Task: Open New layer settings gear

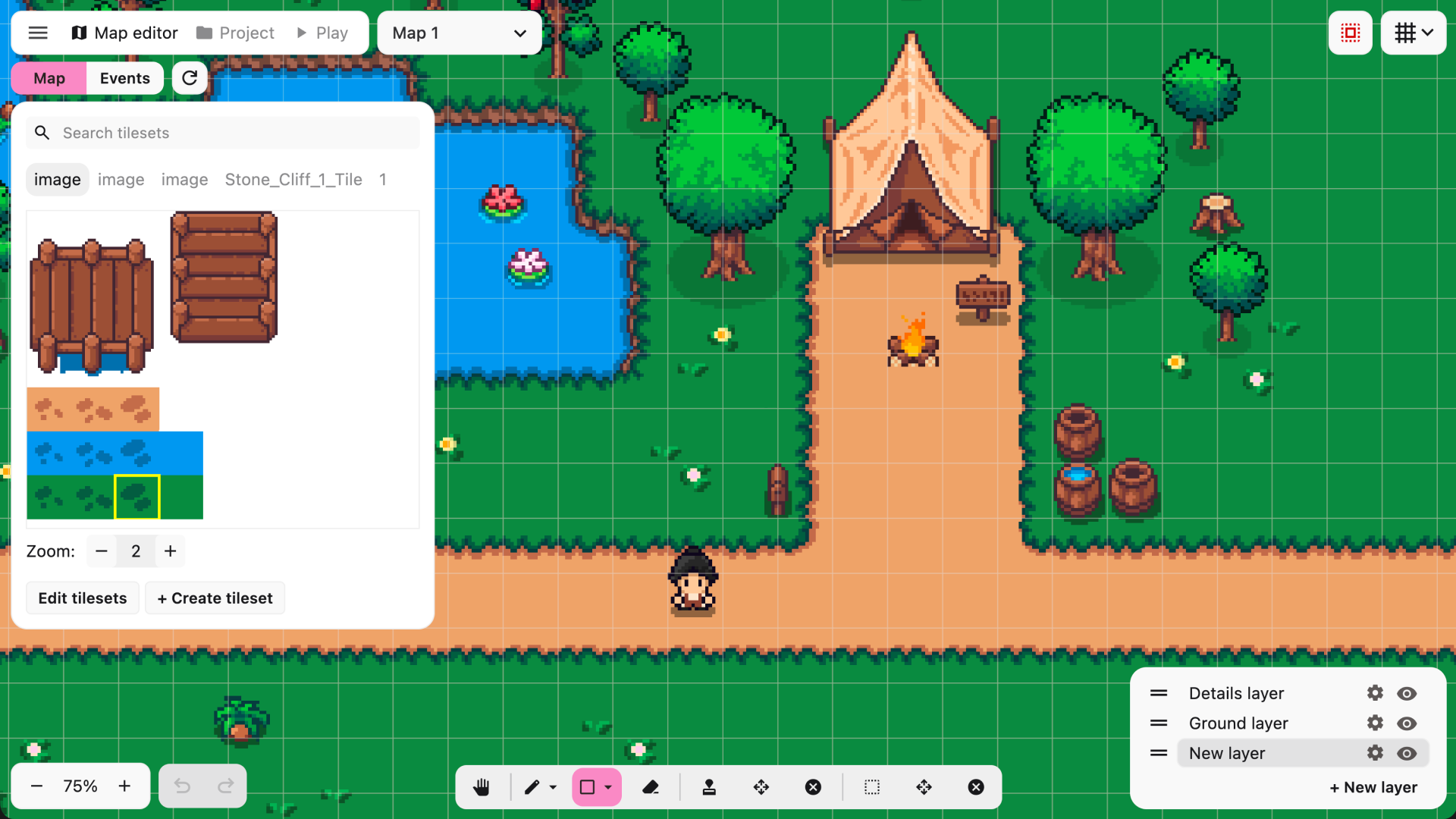Action: point(1375,753)
